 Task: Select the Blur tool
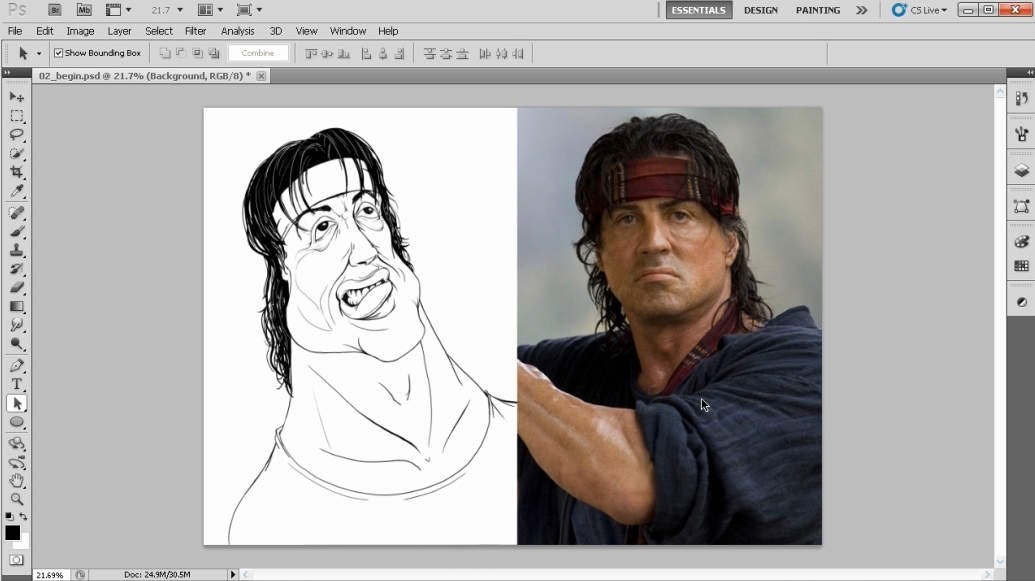[x=17, y=325]
